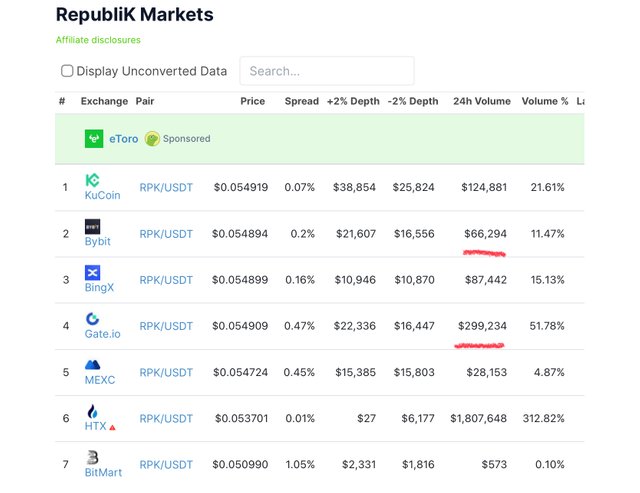
Task: Click the -2% depth value $6,177
Action: pyautogui.click(x=418, y=418)
